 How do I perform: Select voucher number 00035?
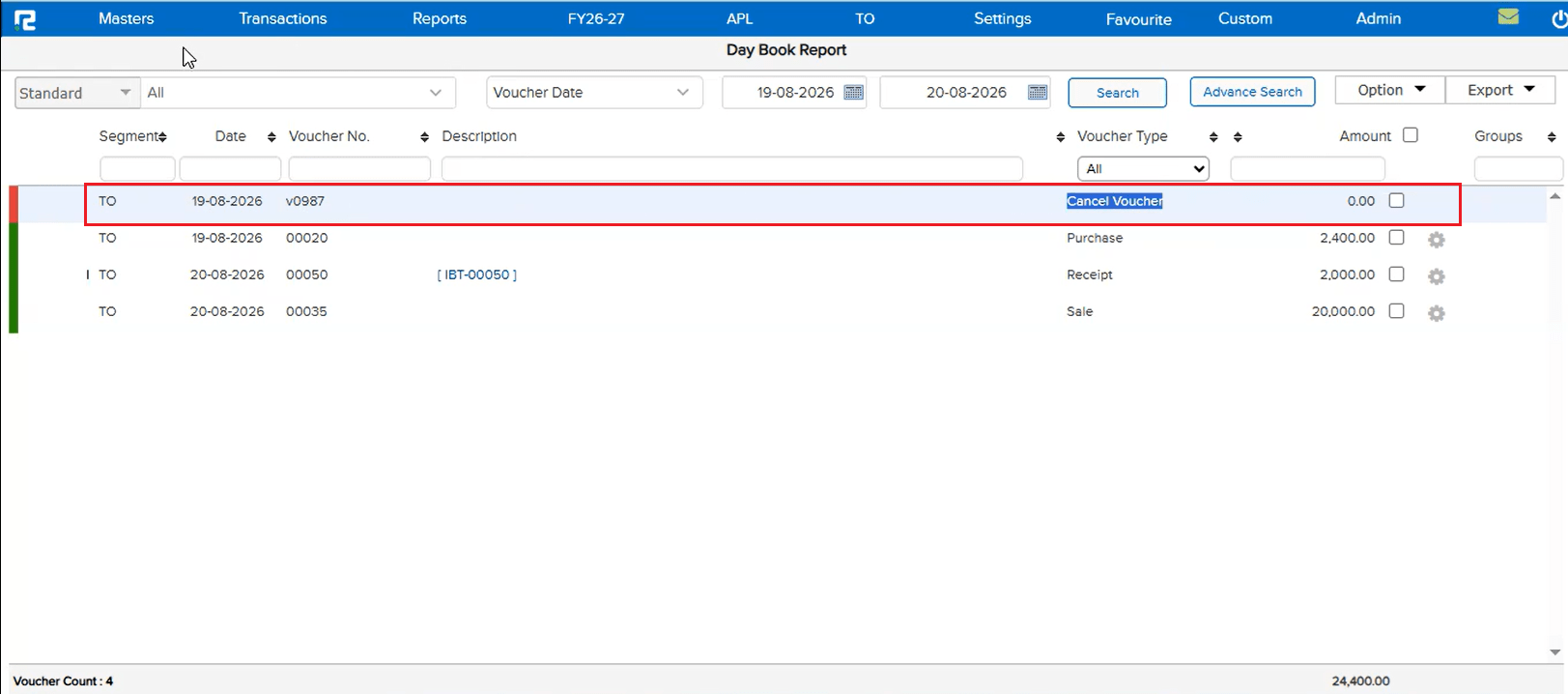(306, 311)
